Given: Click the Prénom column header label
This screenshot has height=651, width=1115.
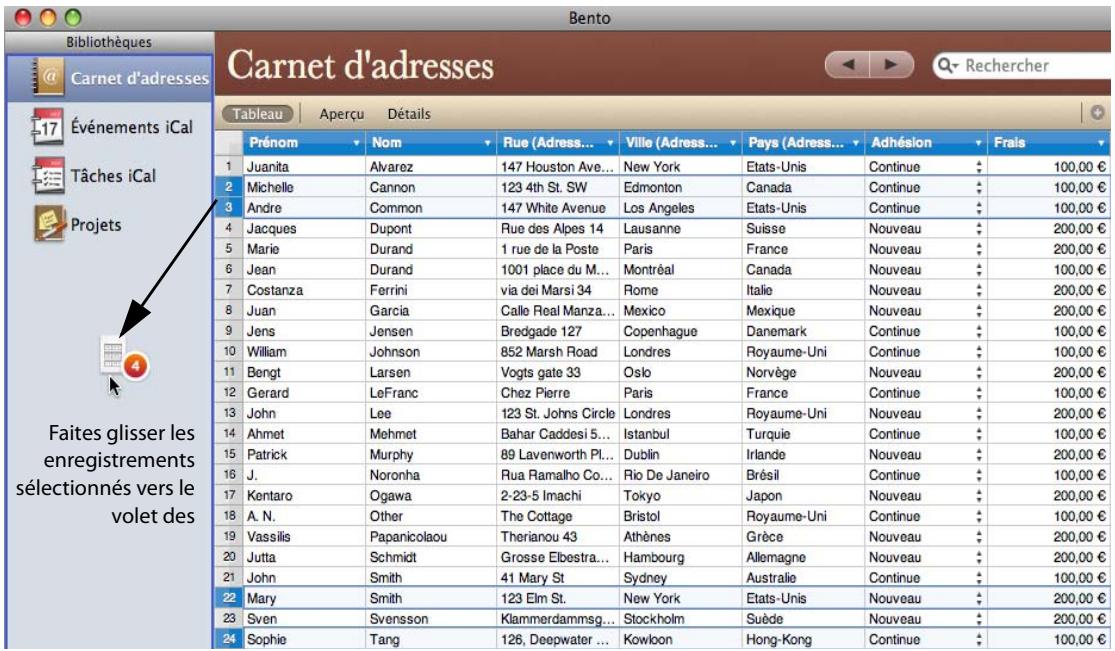Looking at the screenshot, I should coord(274,143).
